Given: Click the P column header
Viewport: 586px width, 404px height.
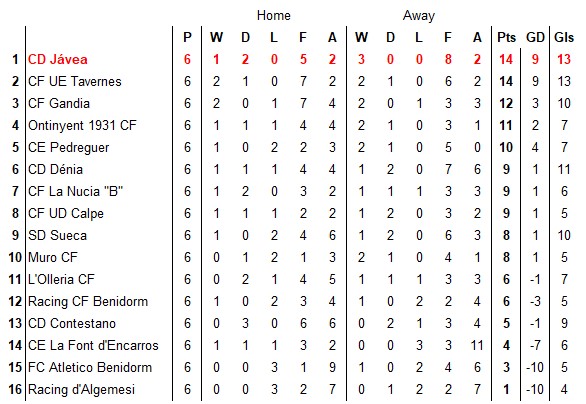Looking at the screenshot, I should click(x=187, y=37).
